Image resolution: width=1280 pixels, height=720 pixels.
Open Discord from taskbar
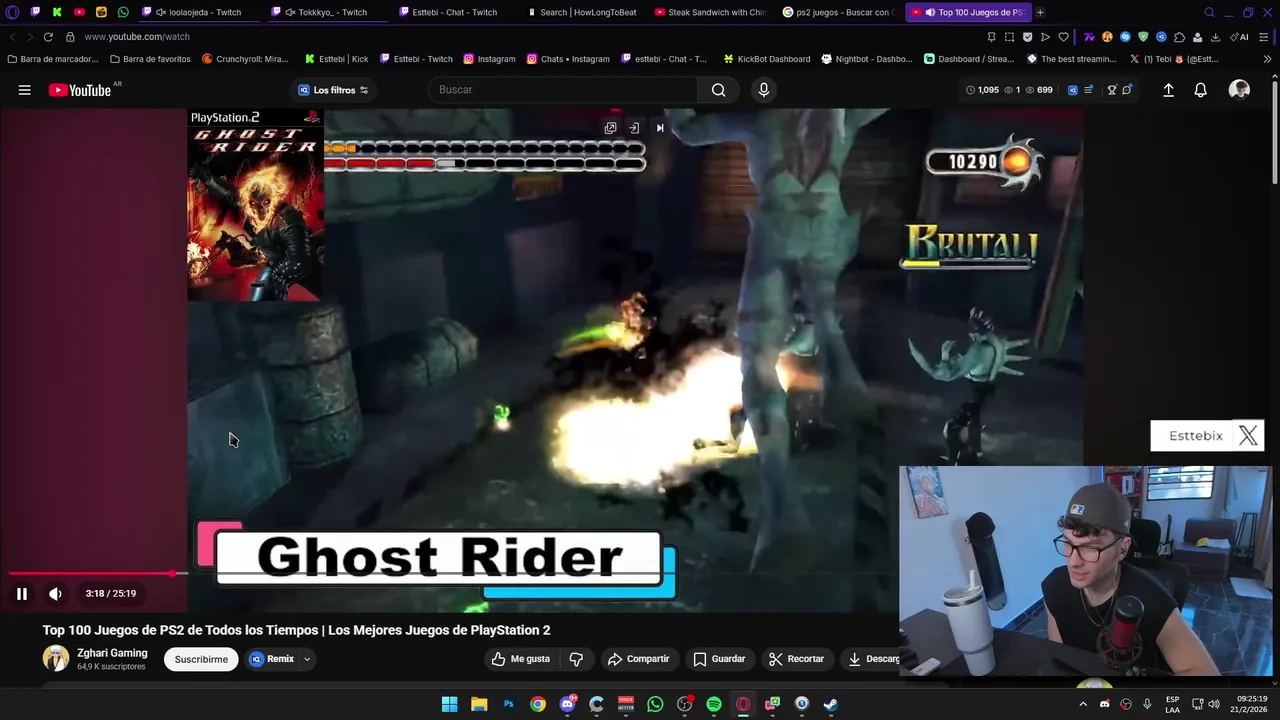coord(567,704)
